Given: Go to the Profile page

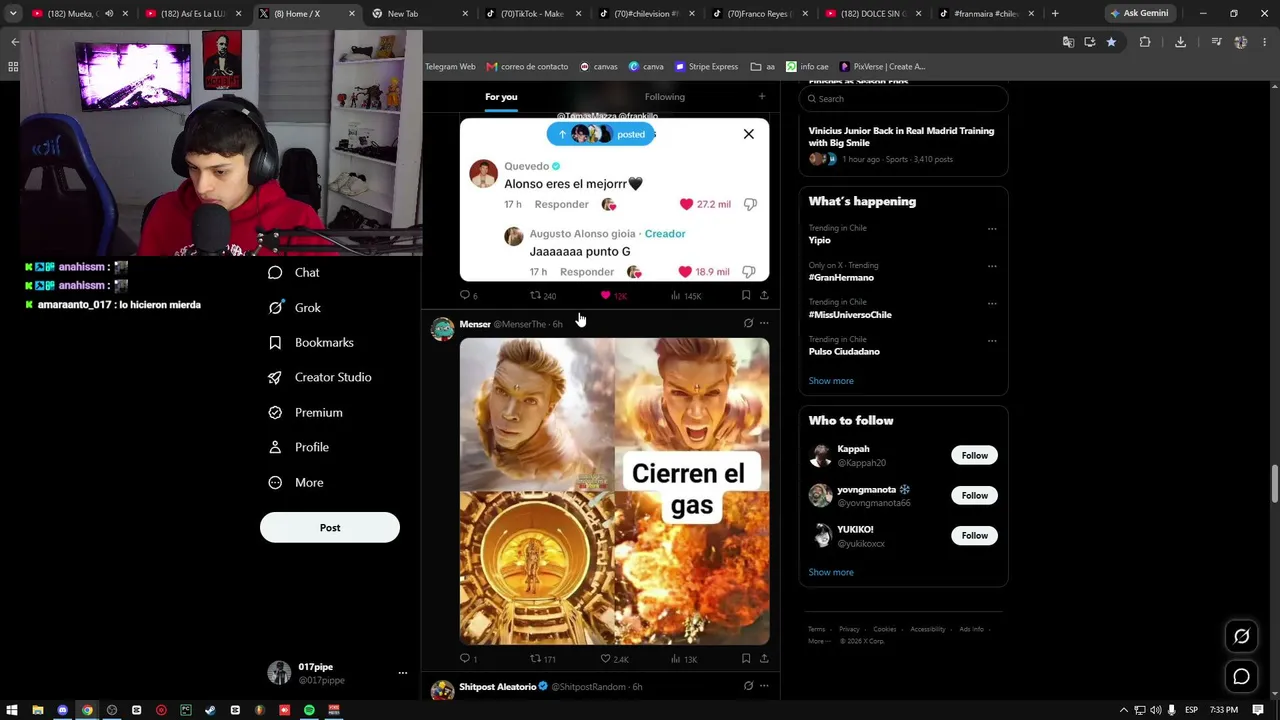Looking at the screenshot, I should [x=298, y=447].
